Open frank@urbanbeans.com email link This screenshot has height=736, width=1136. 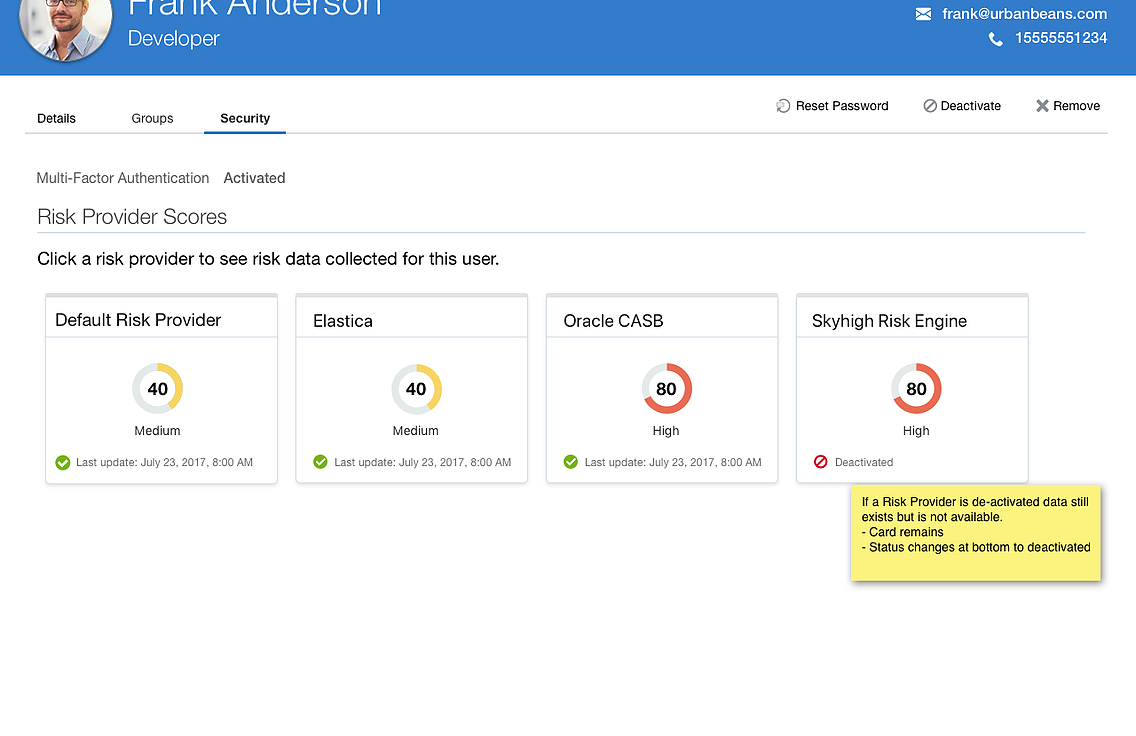[1024, 14]
